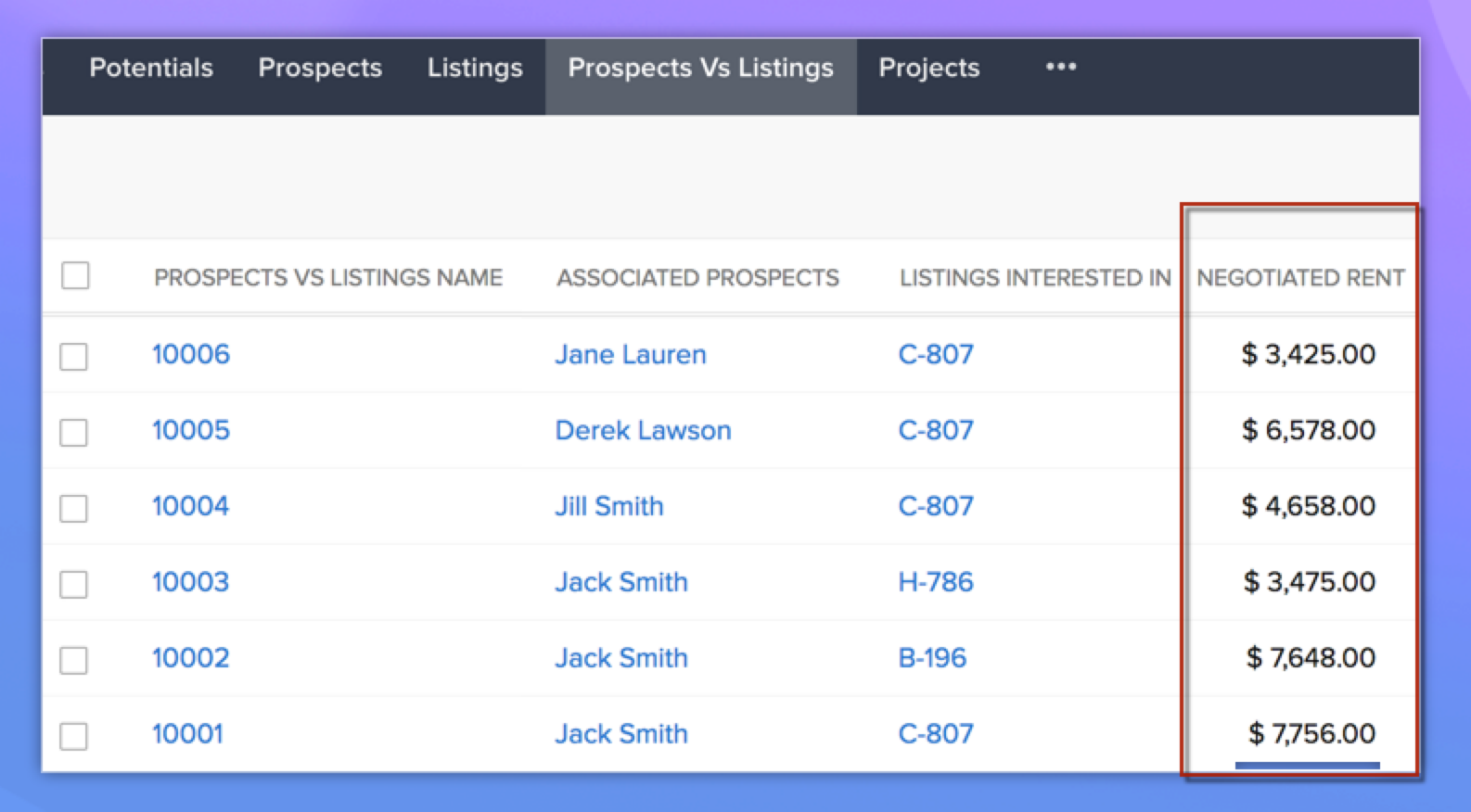Screen dimensions: 1471x812
Task: Click the Listings Interested In column header
Action: pos(1035,277)
